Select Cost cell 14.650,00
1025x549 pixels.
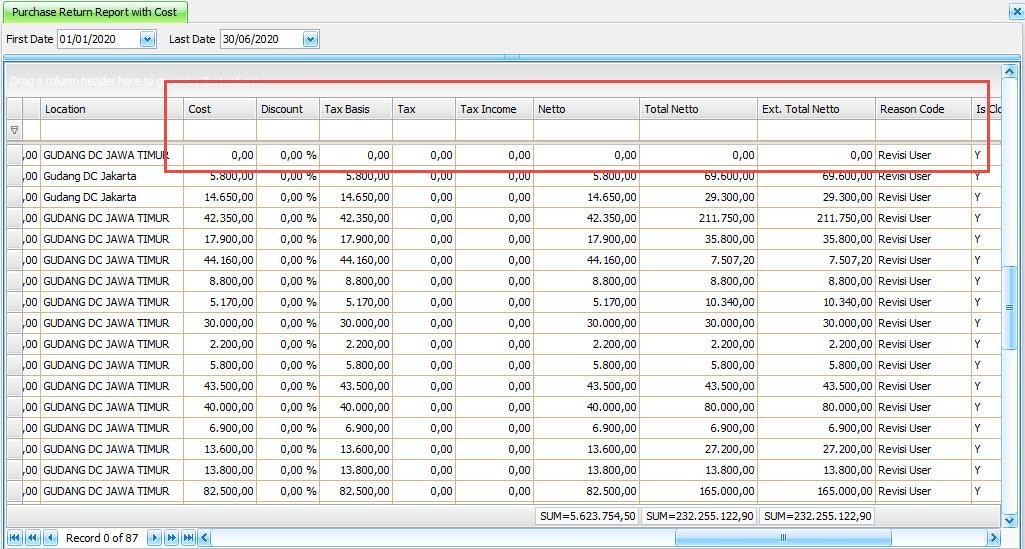[x=220, y=197]
